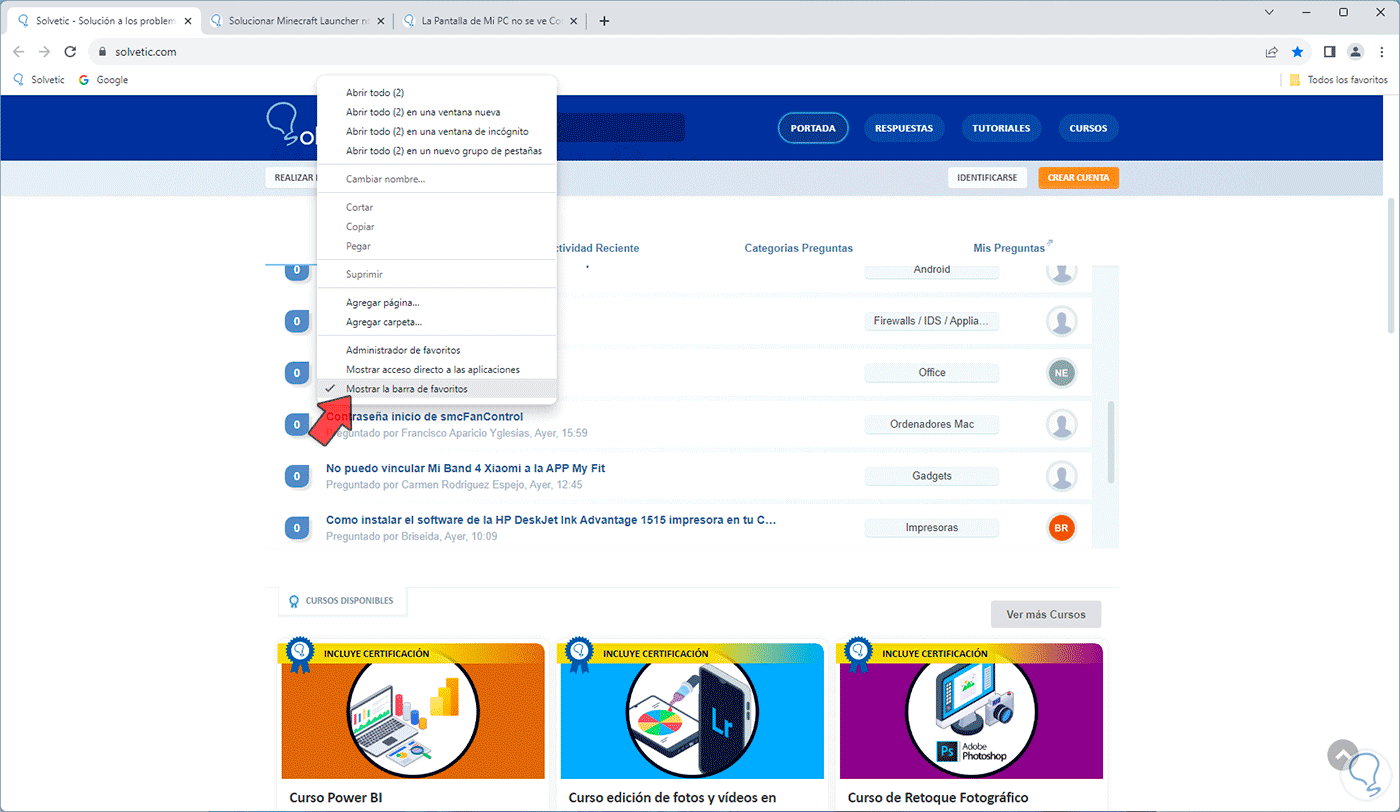Open the HP DeskJet Ink Advantage question

point(551,520)
